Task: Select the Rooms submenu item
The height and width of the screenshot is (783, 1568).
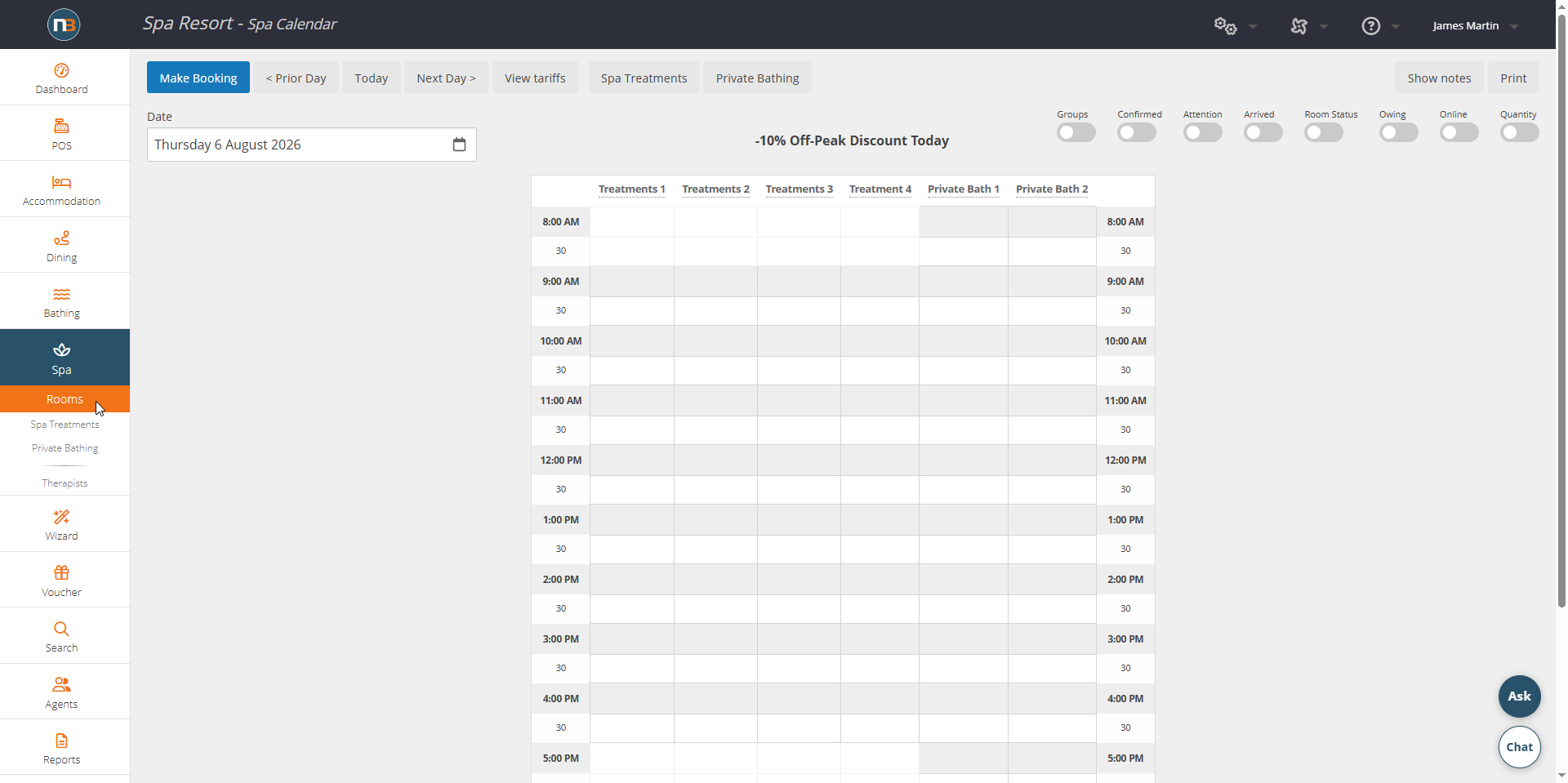Action: click(65, 399)
